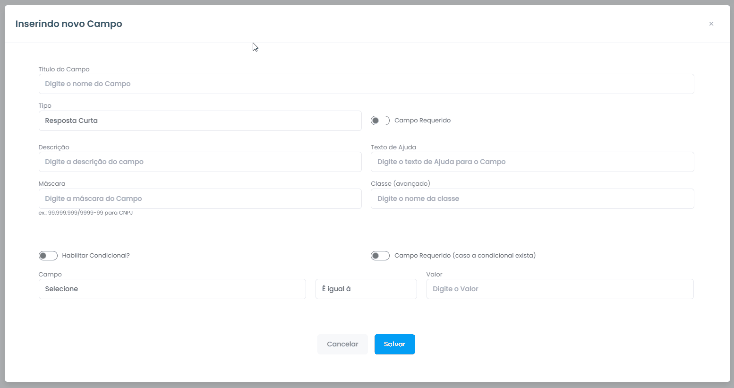This screenshot has width=734, height=388.
Task: Click the Salvar button
Action: (x=395, y=344)
